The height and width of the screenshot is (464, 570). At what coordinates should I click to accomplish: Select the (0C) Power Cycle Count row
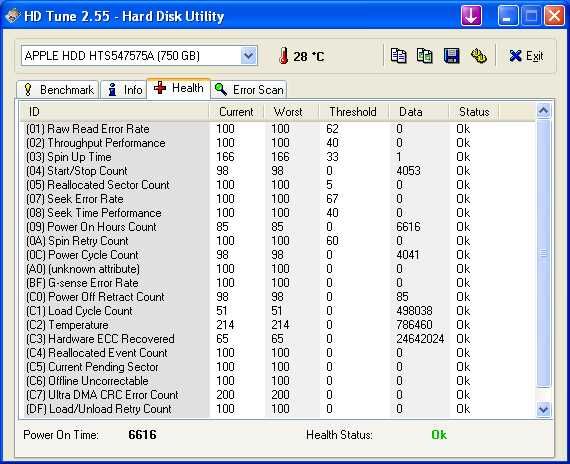[x=278, y=255]
